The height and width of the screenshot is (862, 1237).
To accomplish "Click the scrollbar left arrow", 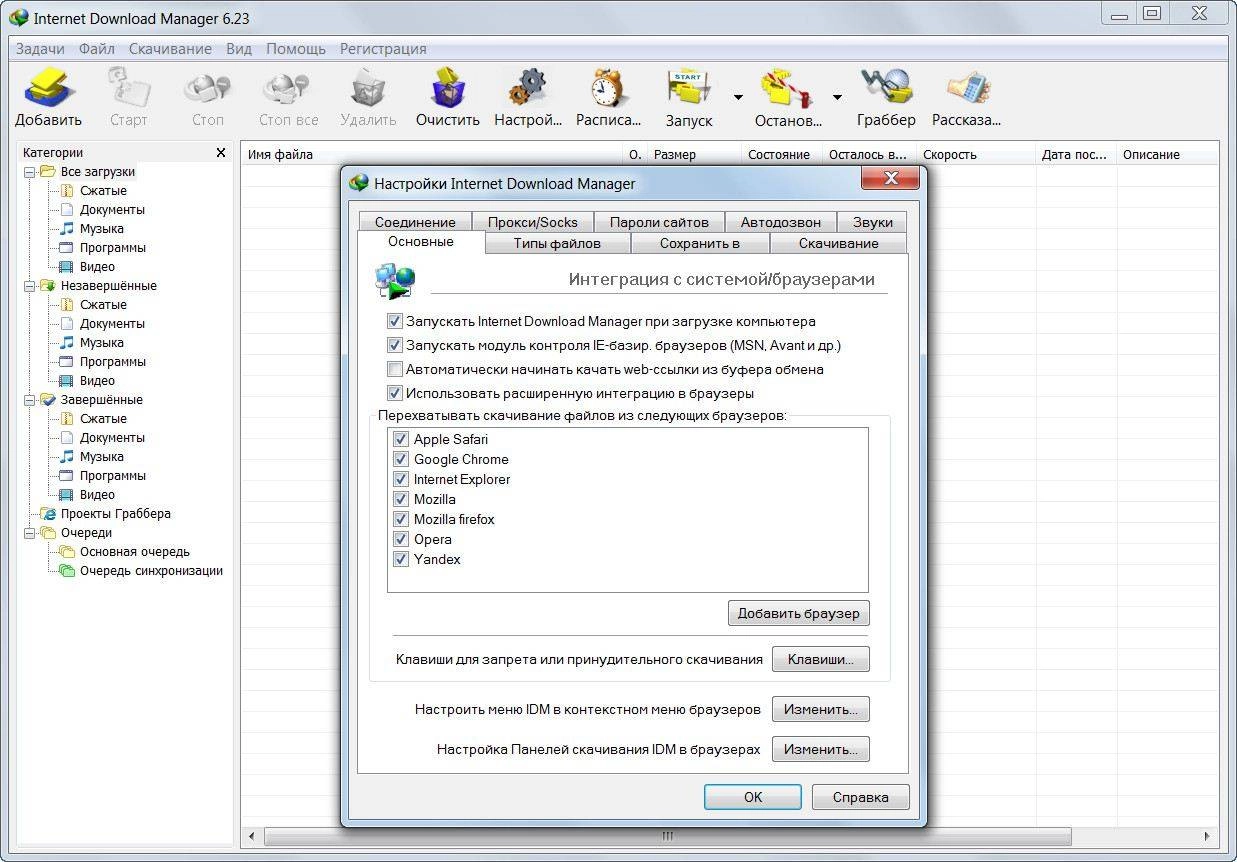I will coord(251,836).
